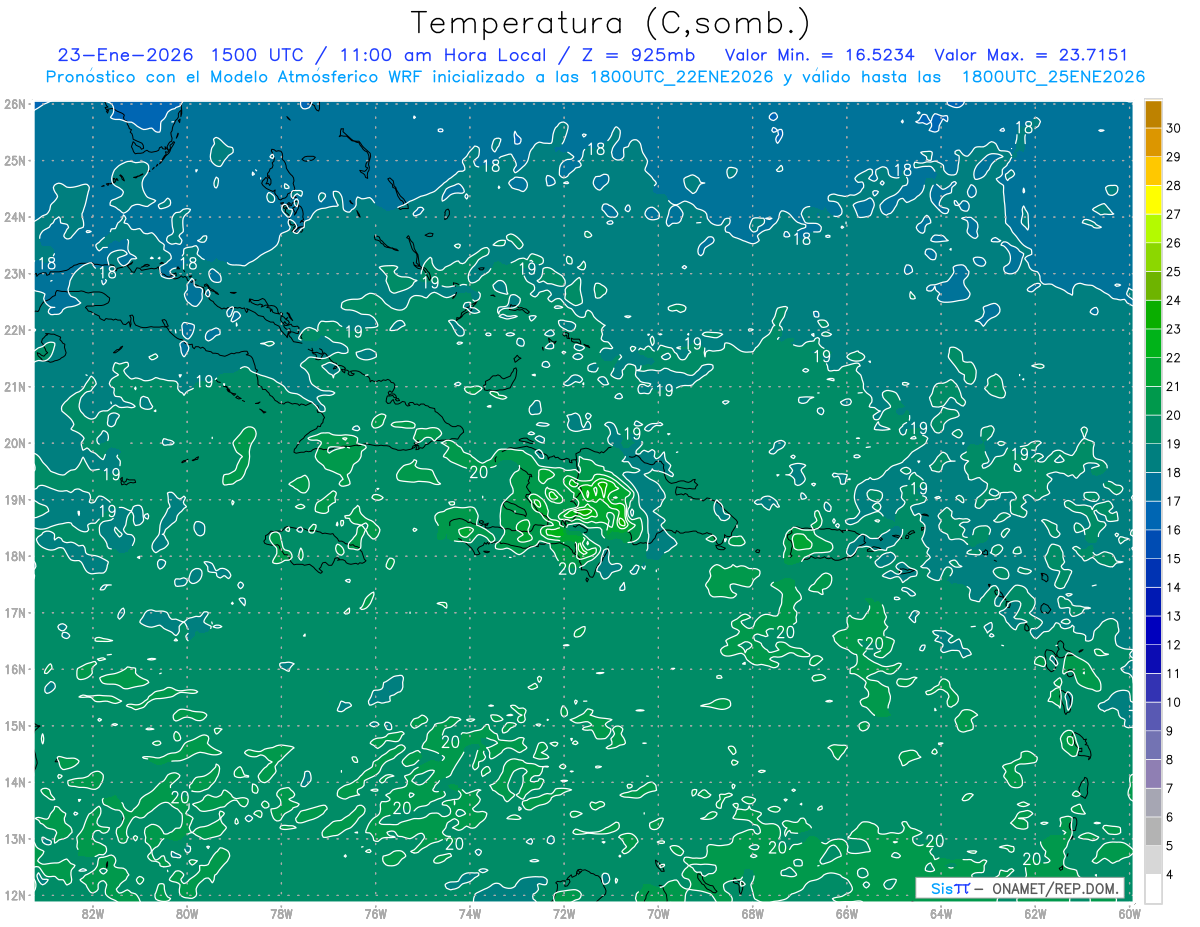Click the "14N" latitude axis label

(x=14, y=782)
